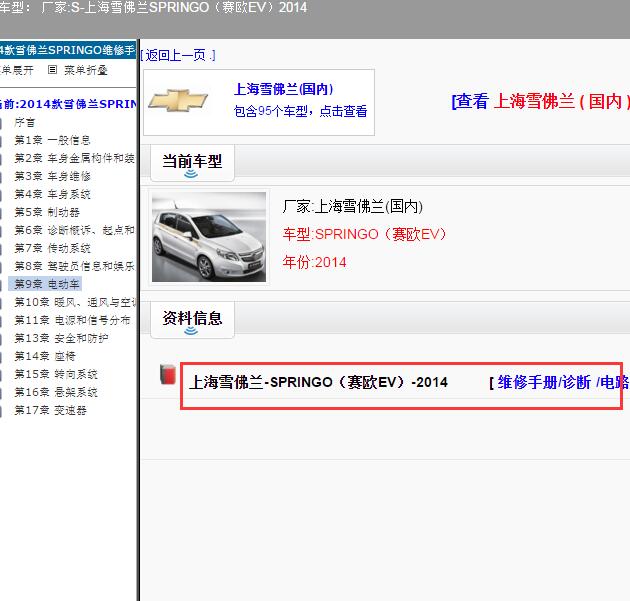This screenshot has height=601, width=630.
Task: Open 第15章 转向系统 chapter
Action: point(56,374)
